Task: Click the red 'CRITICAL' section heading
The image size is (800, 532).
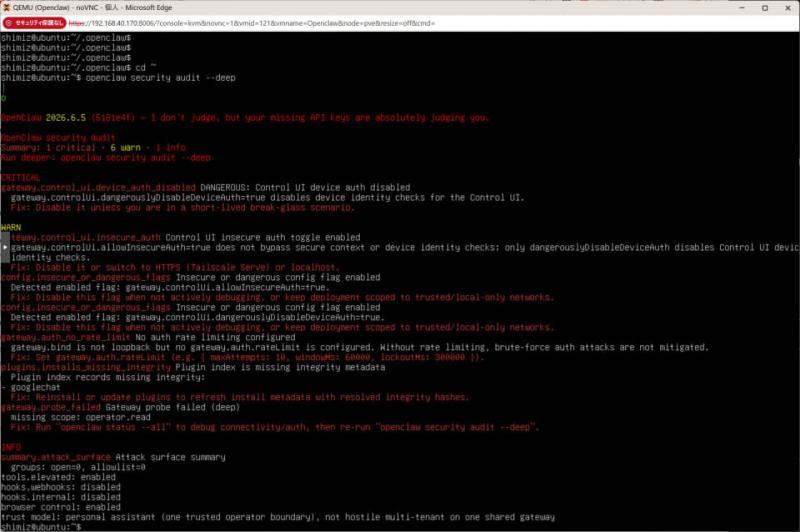Action: point(20,178)
